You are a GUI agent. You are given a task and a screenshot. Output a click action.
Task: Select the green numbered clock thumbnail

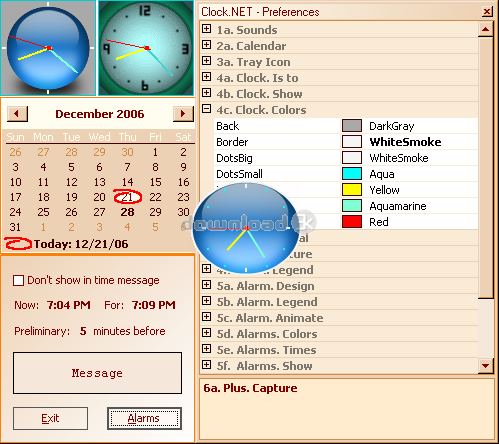pyautogui.click(x=146, y=48)
